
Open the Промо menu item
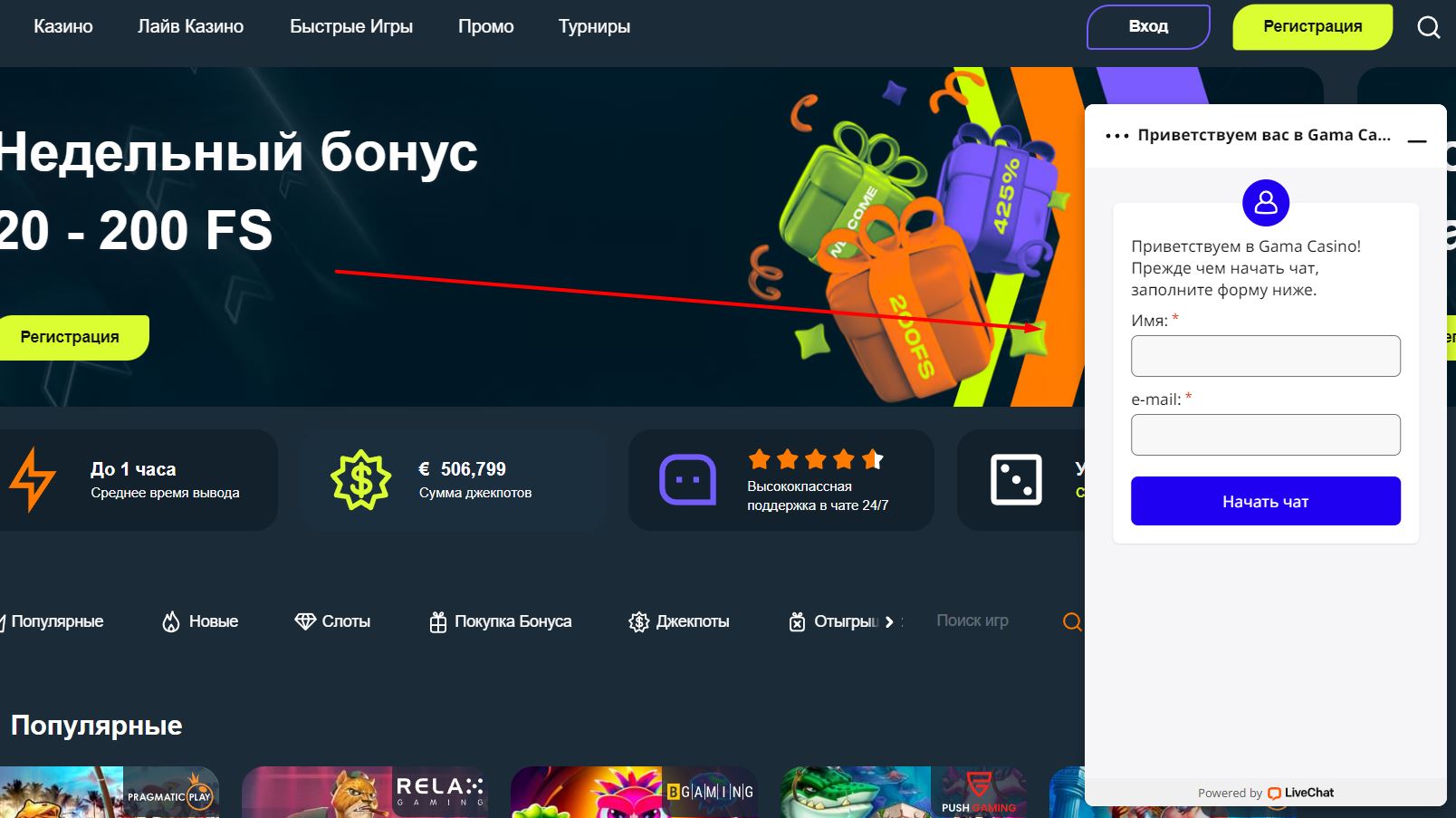[485, 26]
